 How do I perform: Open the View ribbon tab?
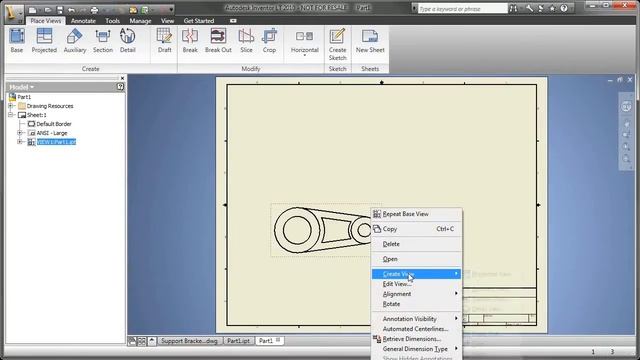point(167,20)
